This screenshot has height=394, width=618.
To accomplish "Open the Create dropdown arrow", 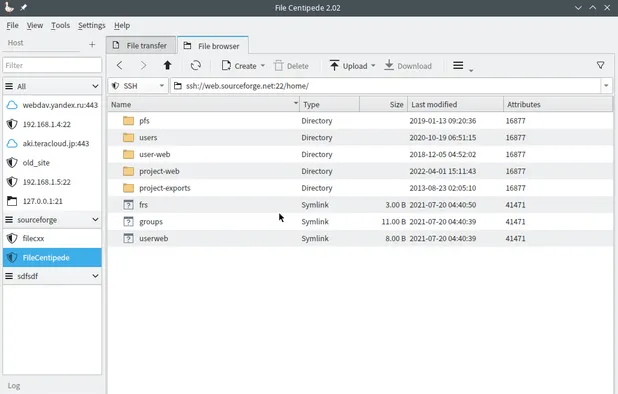I will pos(262,66).
